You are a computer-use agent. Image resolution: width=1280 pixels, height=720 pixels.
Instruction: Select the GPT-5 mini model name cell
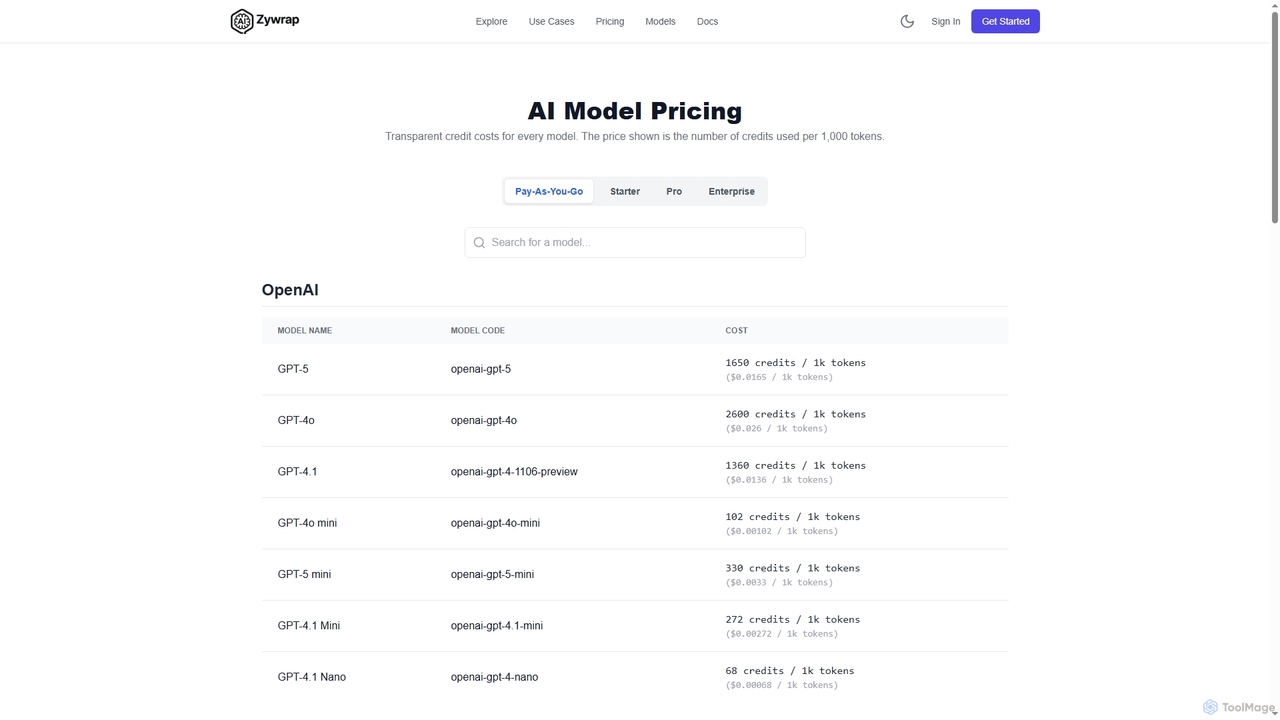tap(304, 574)
